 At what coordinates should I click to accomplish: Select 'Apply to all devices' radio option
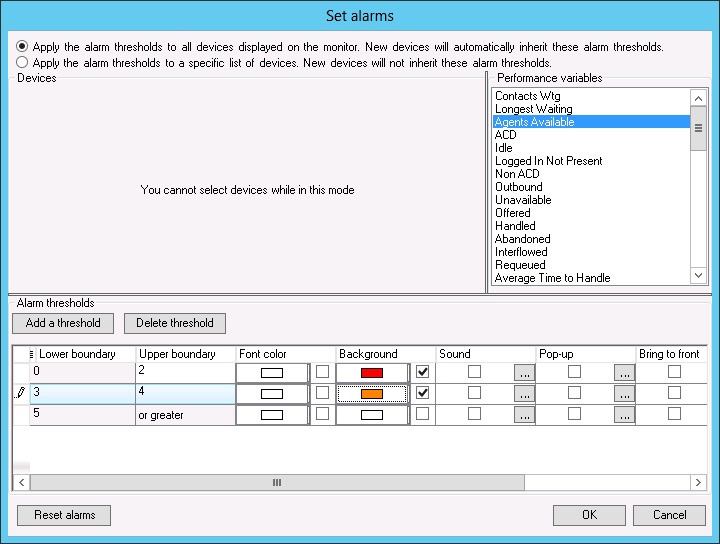[22, 47]
